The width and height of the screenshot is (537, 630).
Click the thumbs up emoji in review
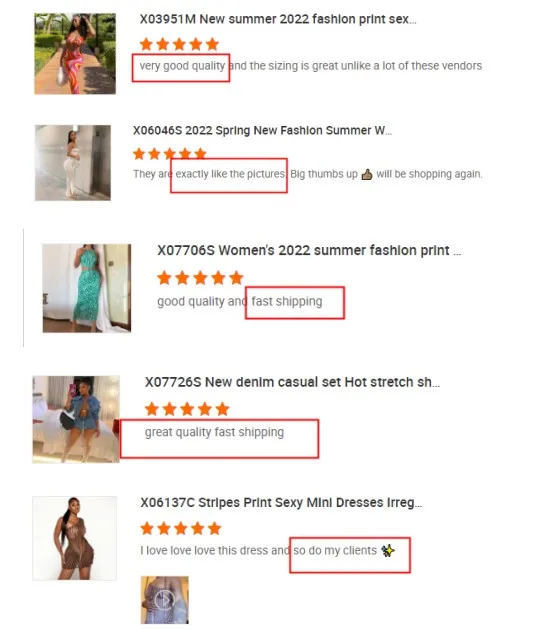tap(367, 174)
